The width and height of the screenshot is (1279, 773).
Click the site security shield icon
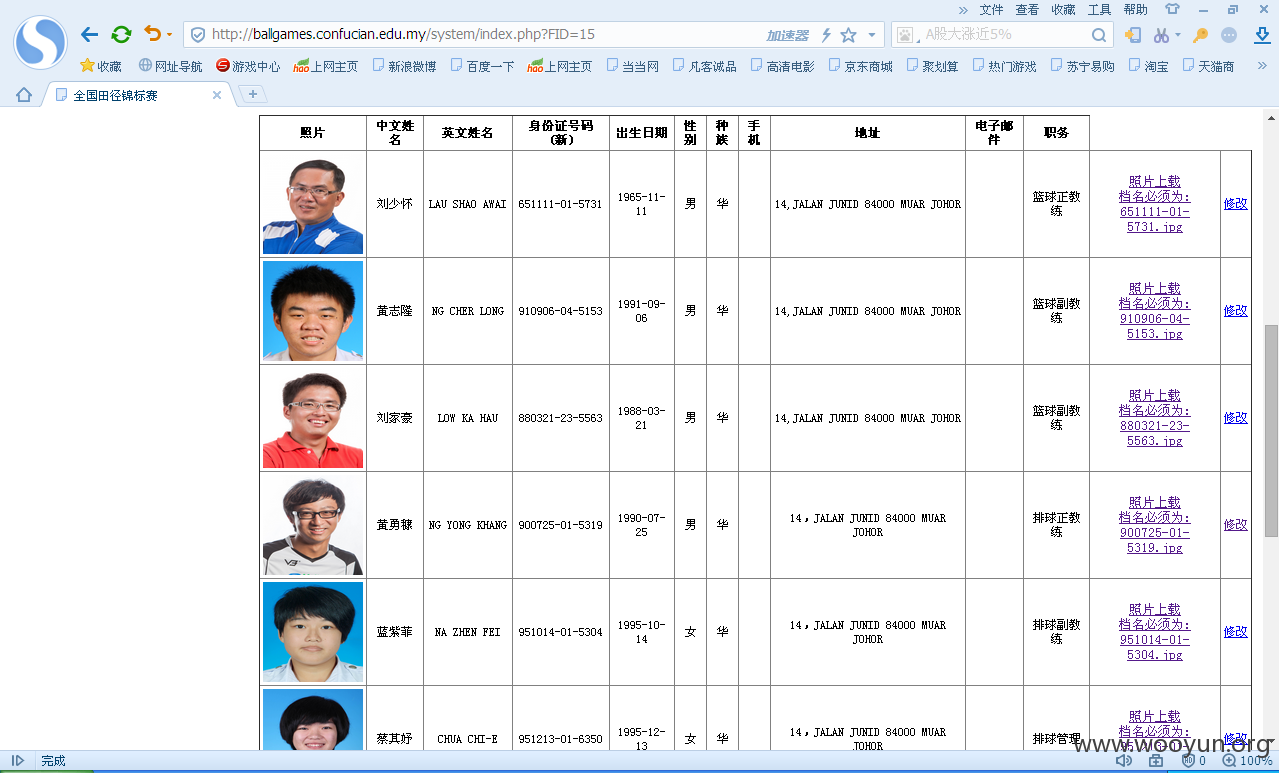(x=198, y=35)
